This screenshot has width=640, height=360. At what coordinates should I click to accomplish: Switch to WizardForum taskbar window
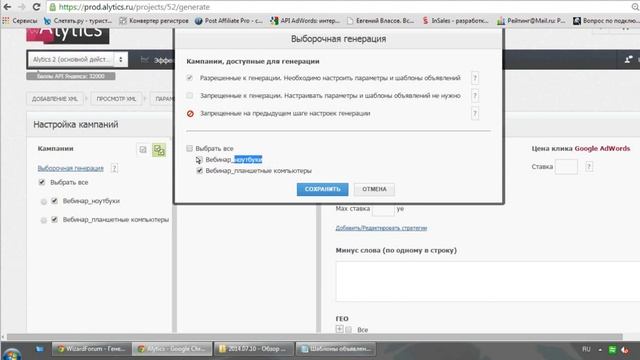[x=92, y=349]
